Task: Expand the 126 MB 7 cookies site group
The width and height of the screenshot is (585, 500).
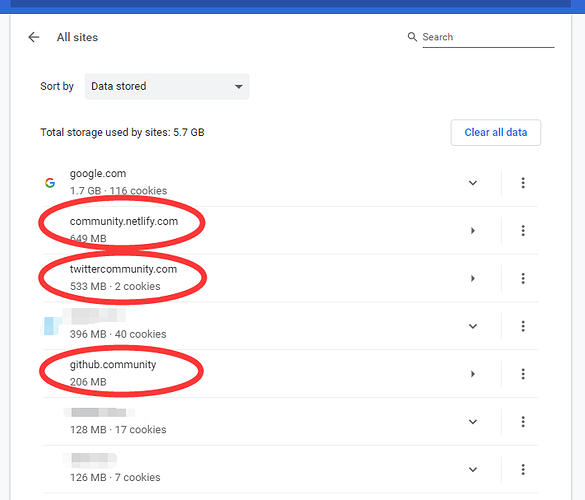Action: [473, 469]
